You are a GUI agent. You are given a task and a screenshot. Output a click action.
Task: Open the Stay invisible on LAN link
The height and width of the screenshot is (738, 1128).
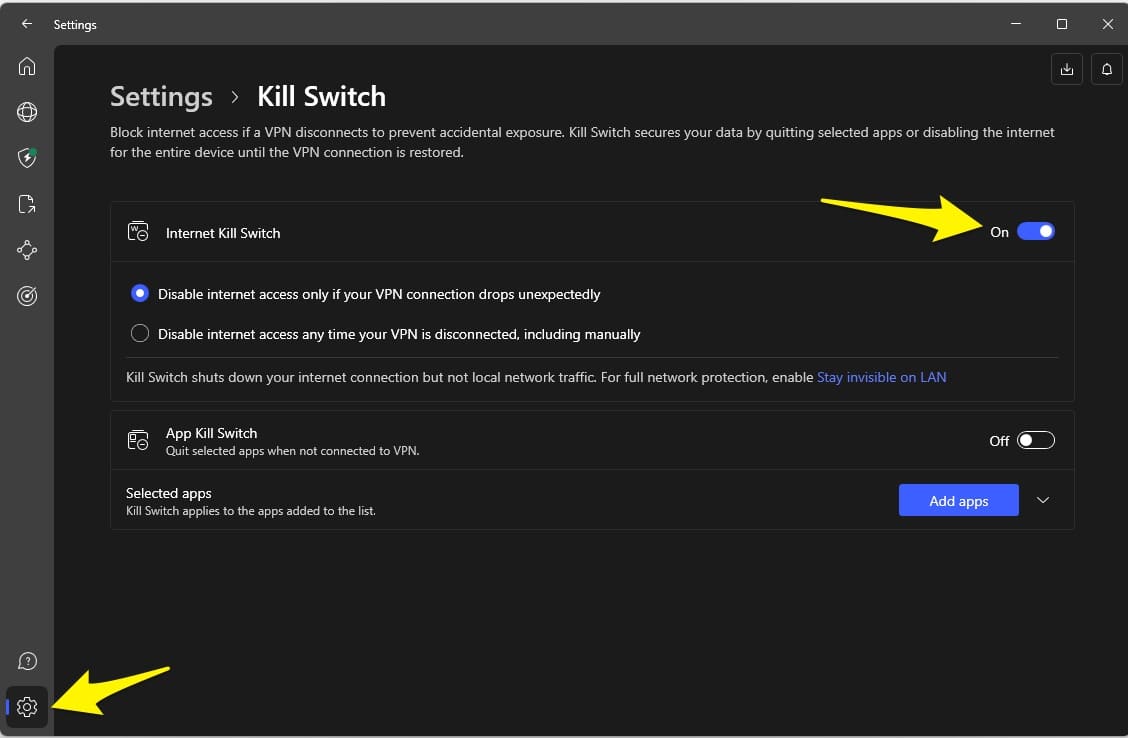click(x=881, y=377)
